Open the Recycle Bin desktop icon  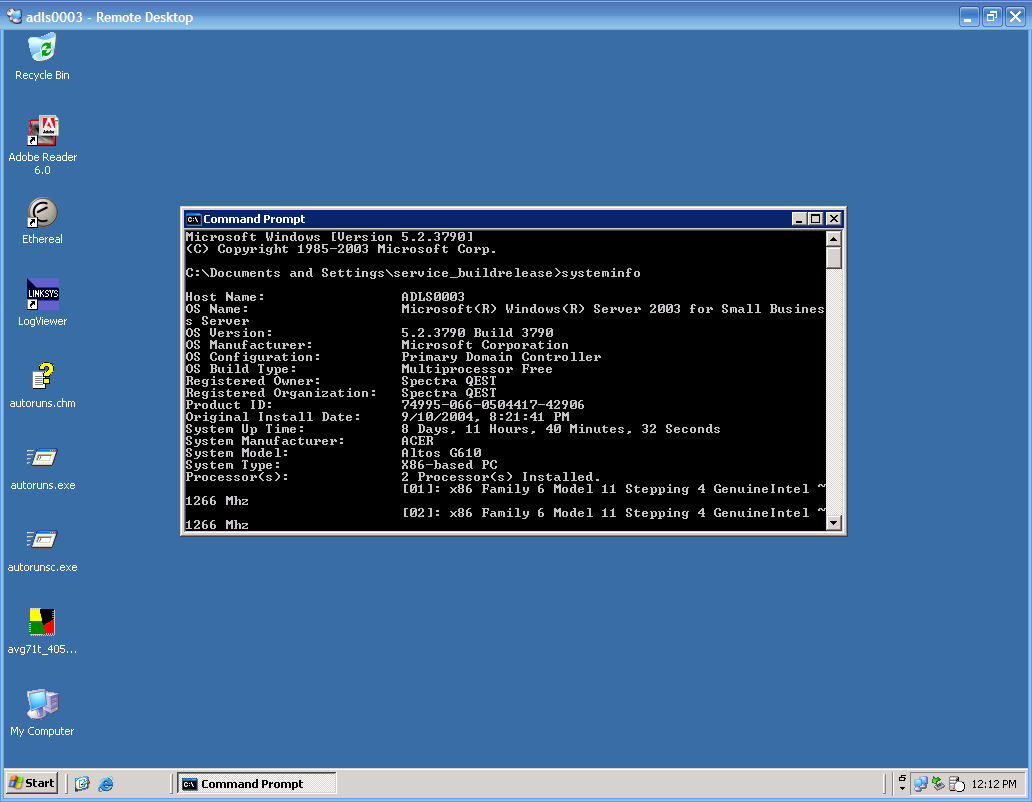pyautogui.click(x=42, y=48)
